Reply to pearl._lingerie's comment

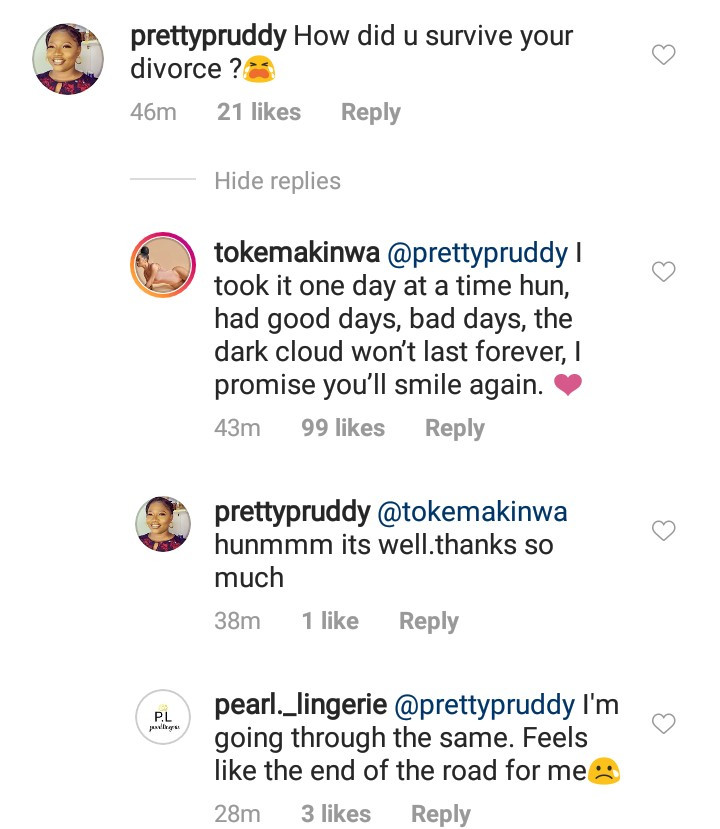click(x=441, y=814)
